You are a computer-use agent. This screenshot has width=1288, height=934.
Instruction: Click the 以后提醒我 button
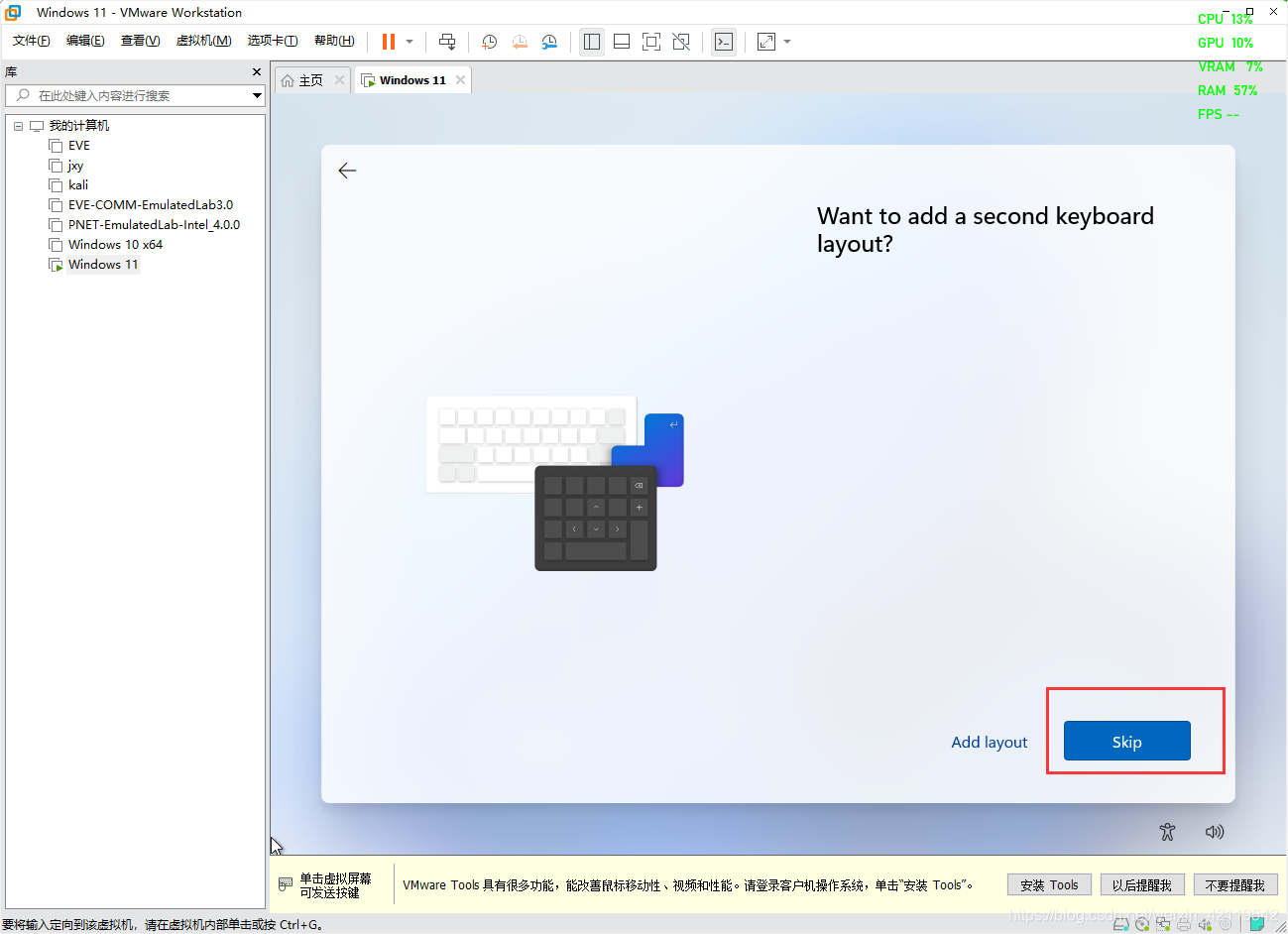(1142, 884)
